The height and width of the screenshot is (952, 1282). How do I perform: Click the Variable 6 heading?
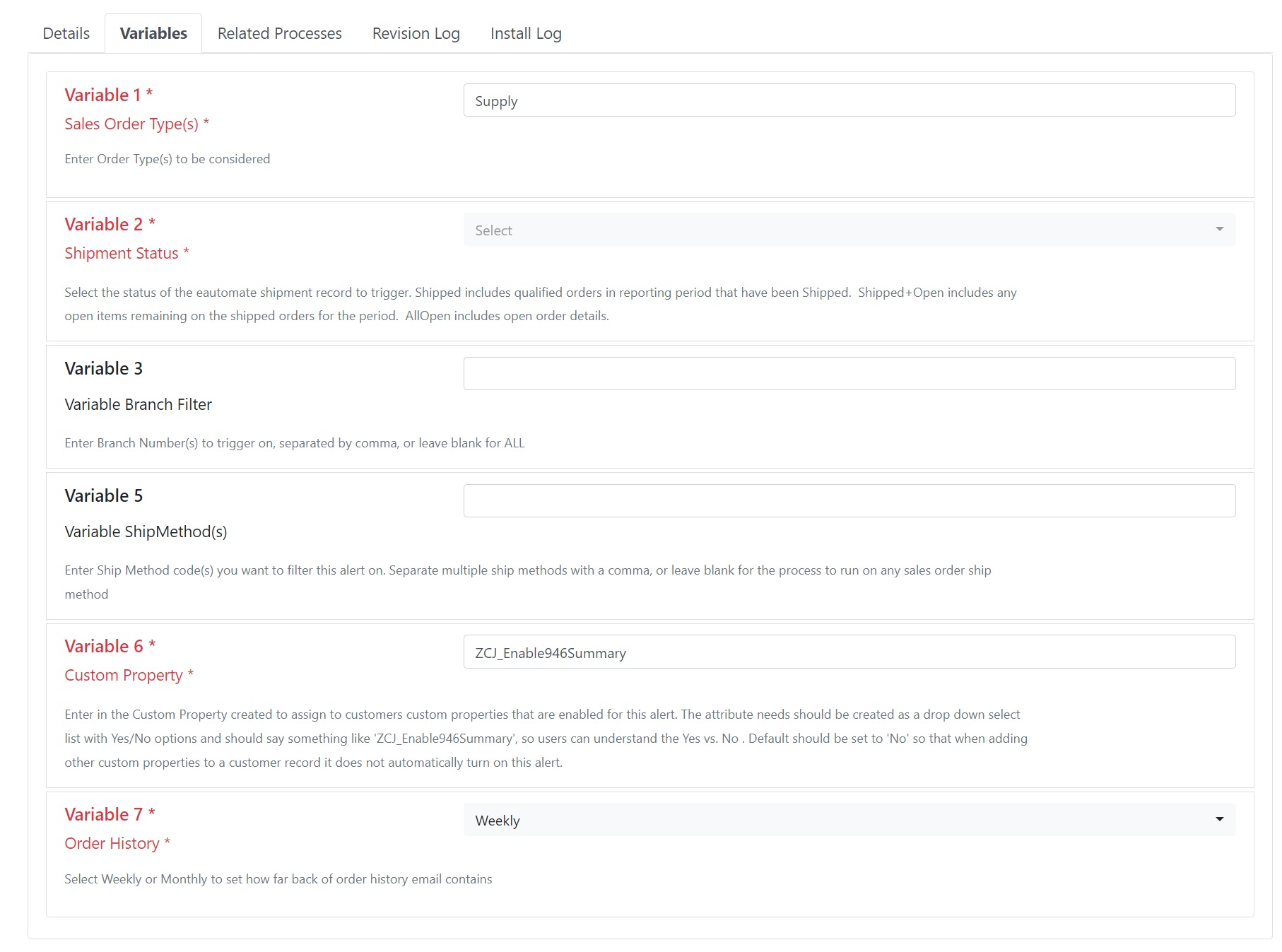[110, 646]
